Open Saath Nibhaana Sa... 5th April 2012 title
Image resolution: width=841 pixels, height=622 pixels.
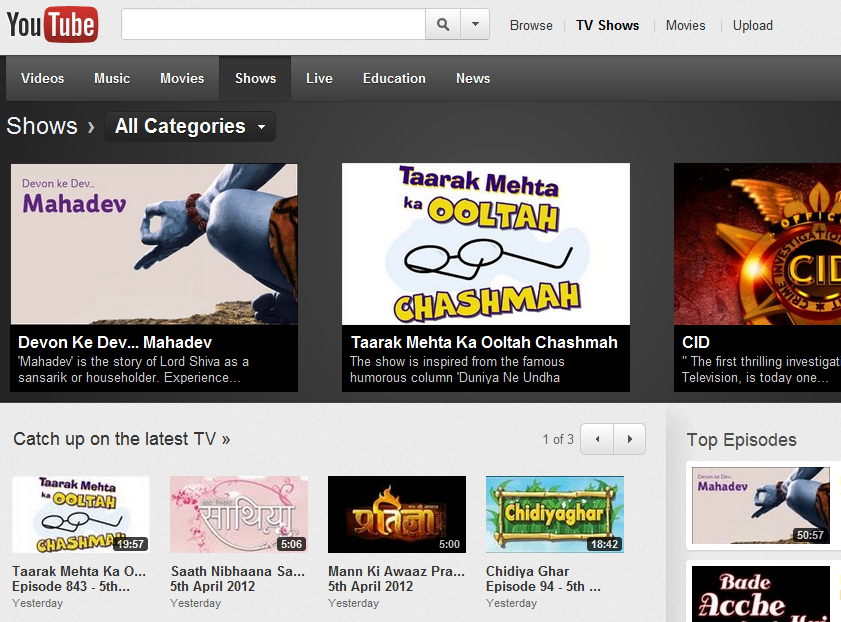(x=238, y=579)
